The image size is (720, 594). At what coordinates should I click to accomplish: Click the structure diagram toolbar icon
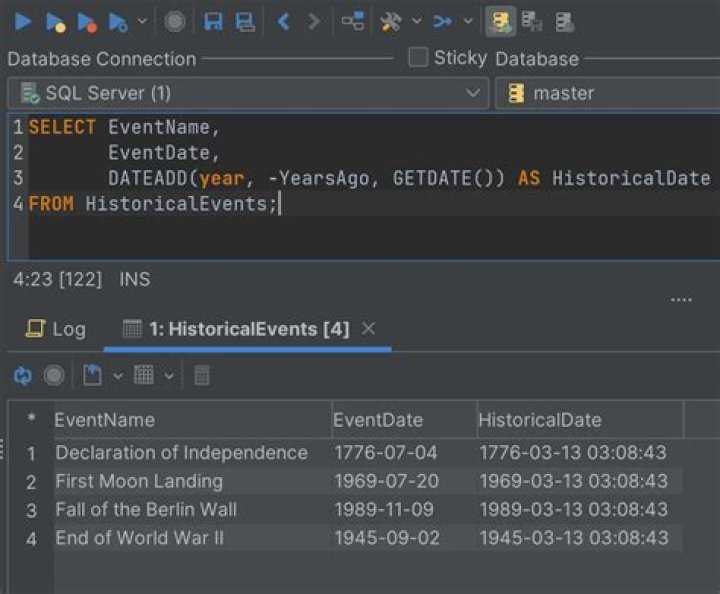353,21
